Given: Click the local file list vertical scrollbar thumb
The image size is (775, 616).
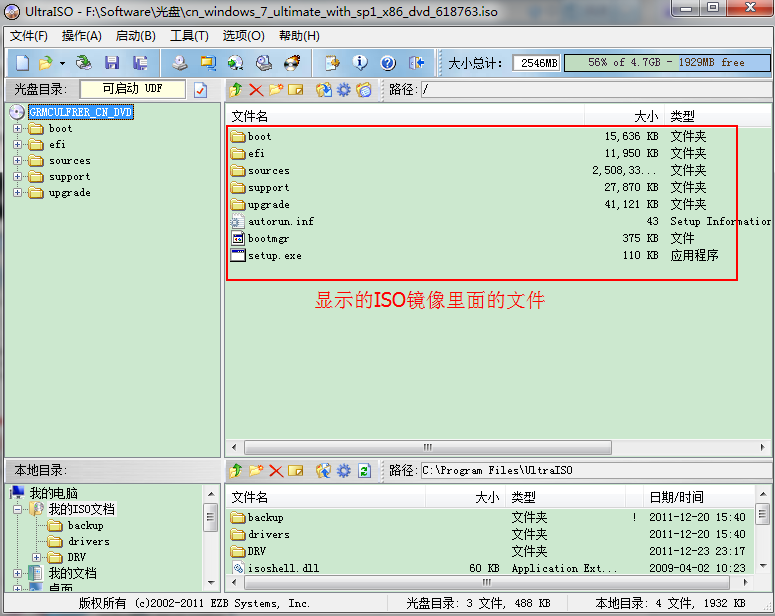Looking at the screenshot, I should click(763, 514).
